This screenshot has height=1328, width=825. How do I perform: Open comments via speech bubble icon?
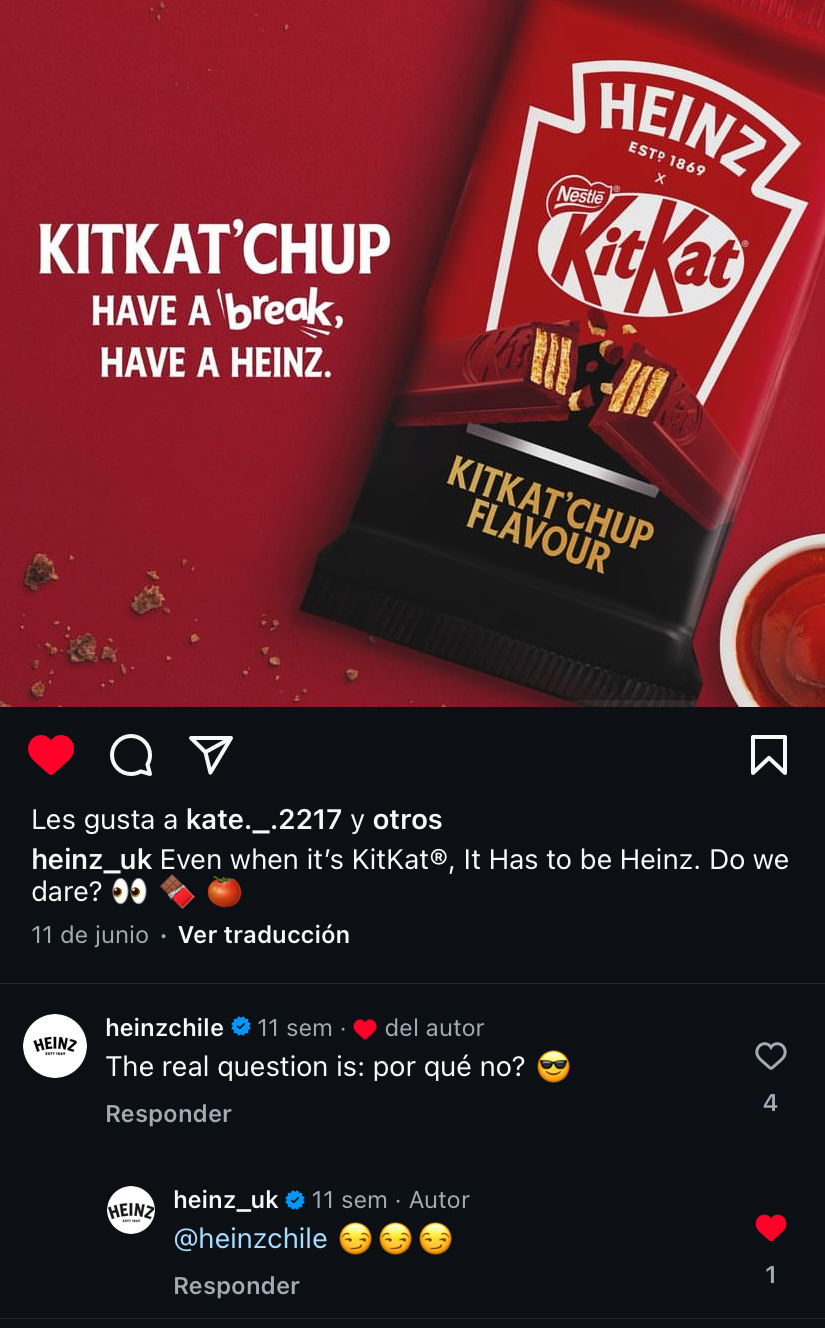pos(131,755)
